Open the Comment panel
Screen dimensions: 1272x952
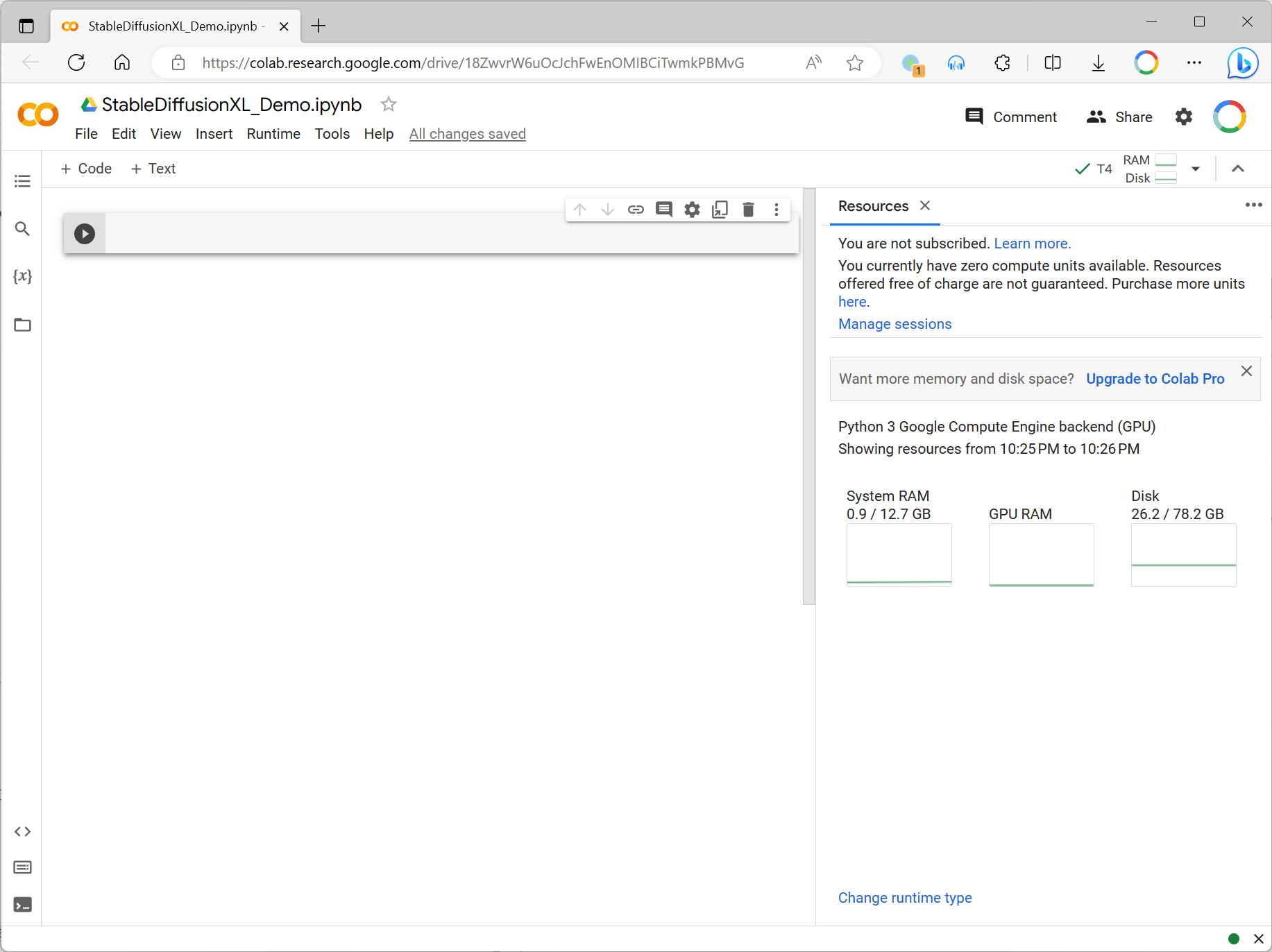1011,117
